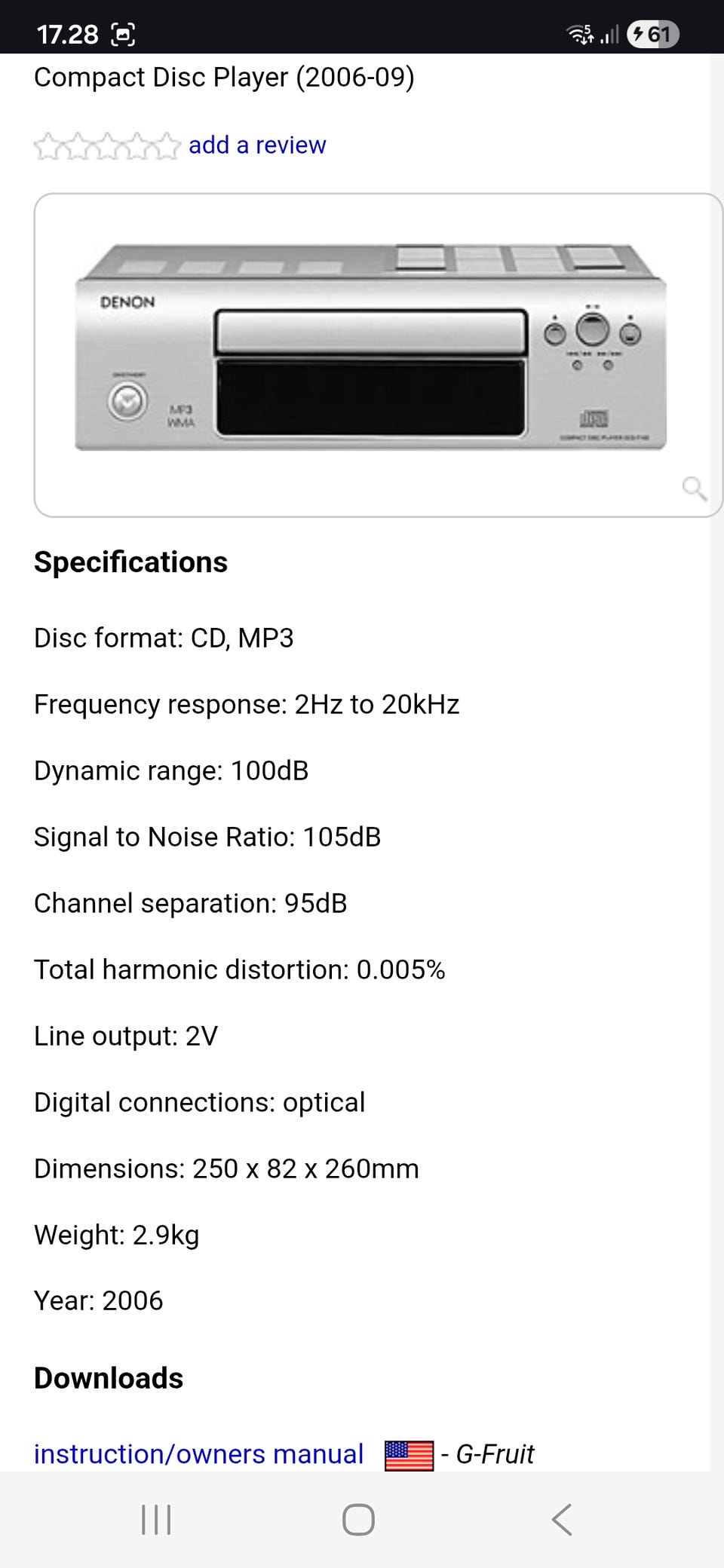Open recent apps from navigation bar
This screenshot has height=1568, width=724.
pyautogui.click(x=156, y=1519)
